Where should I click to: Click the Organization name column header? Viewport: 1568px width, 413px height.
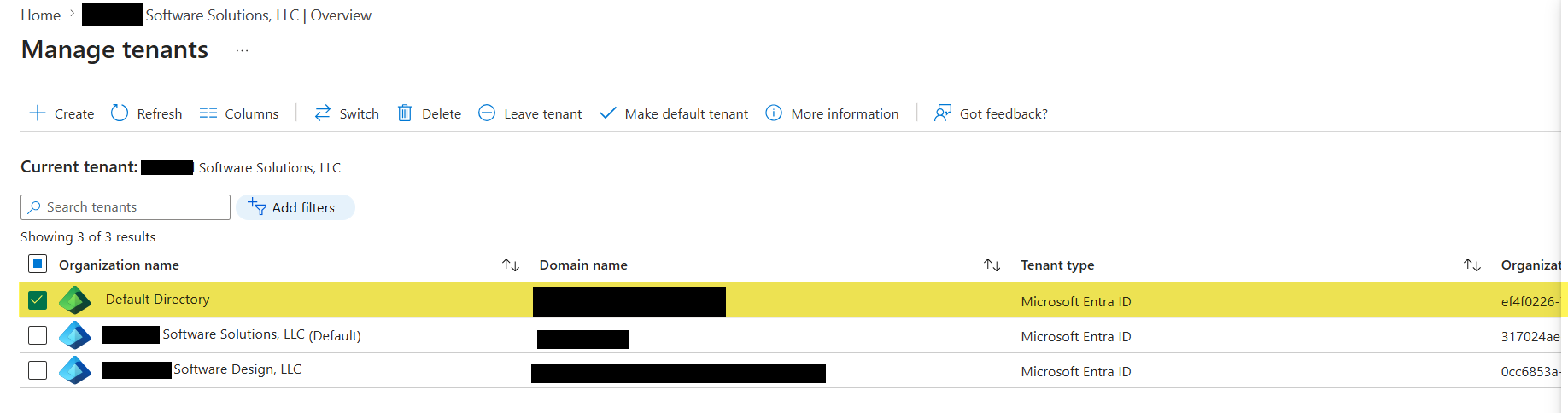119,265
